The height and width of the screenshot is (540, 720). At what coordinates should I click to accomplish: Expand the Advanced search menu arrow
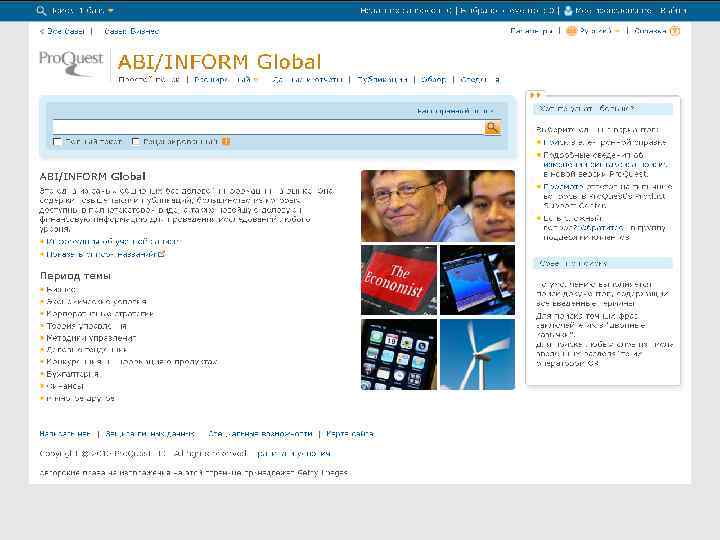click(256, 80)
